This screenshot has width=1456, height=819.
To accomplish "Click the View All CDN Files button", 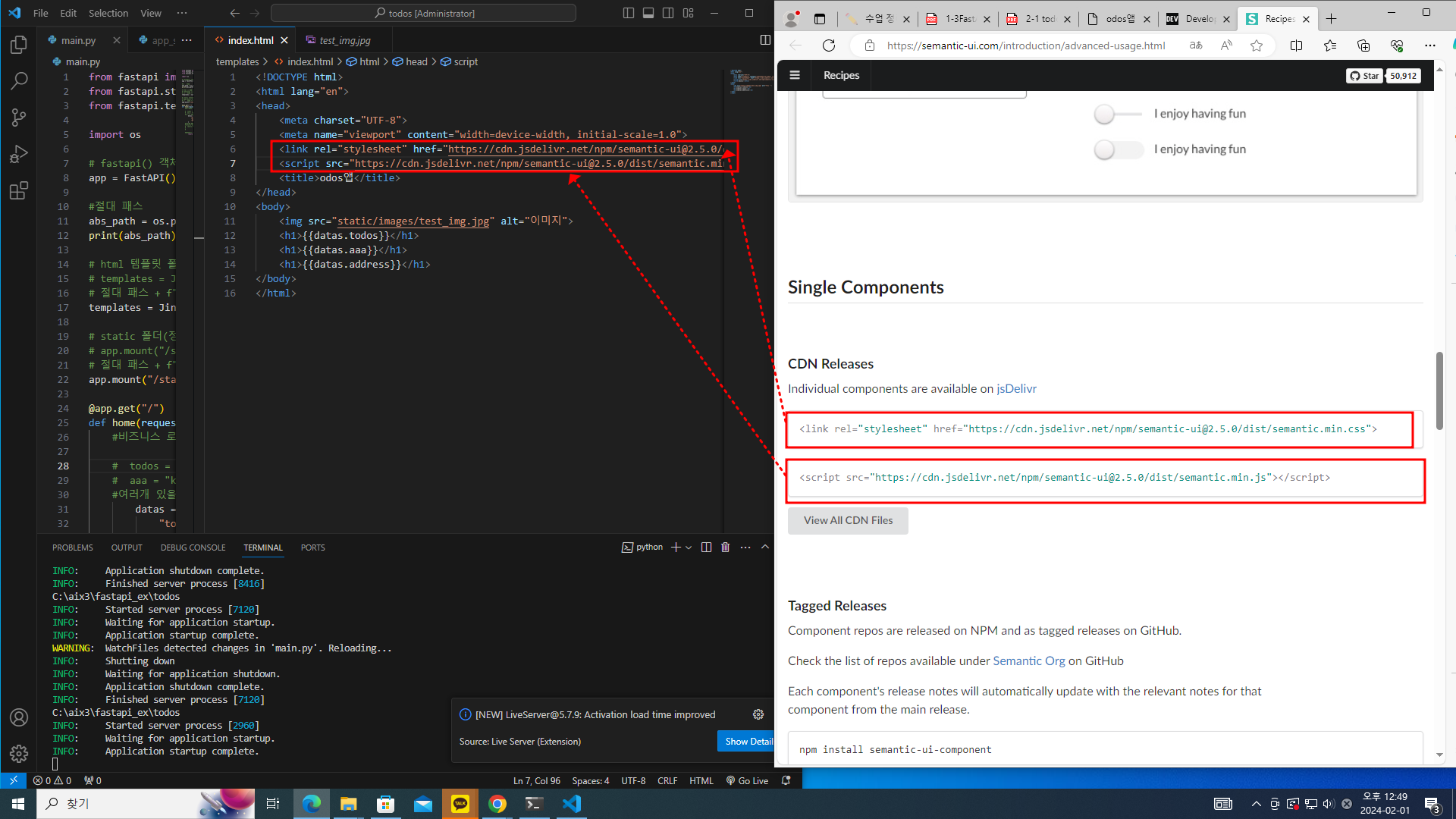I will pyautogui.click(x=848, y=520).
